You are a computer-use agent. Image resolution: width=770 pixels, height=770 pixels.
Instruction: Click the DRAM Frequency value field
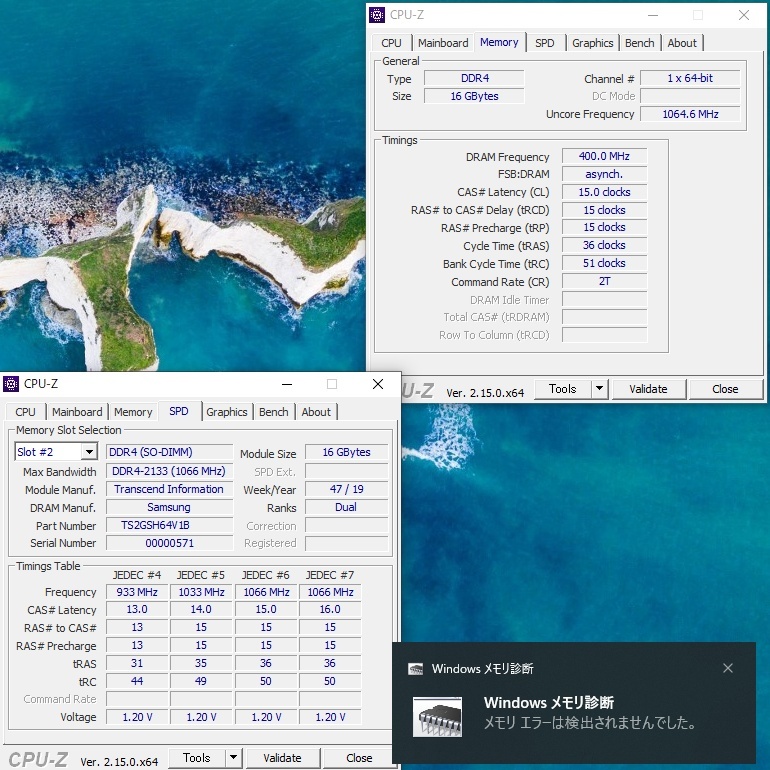pyautogui.click(x=604, y=157)
